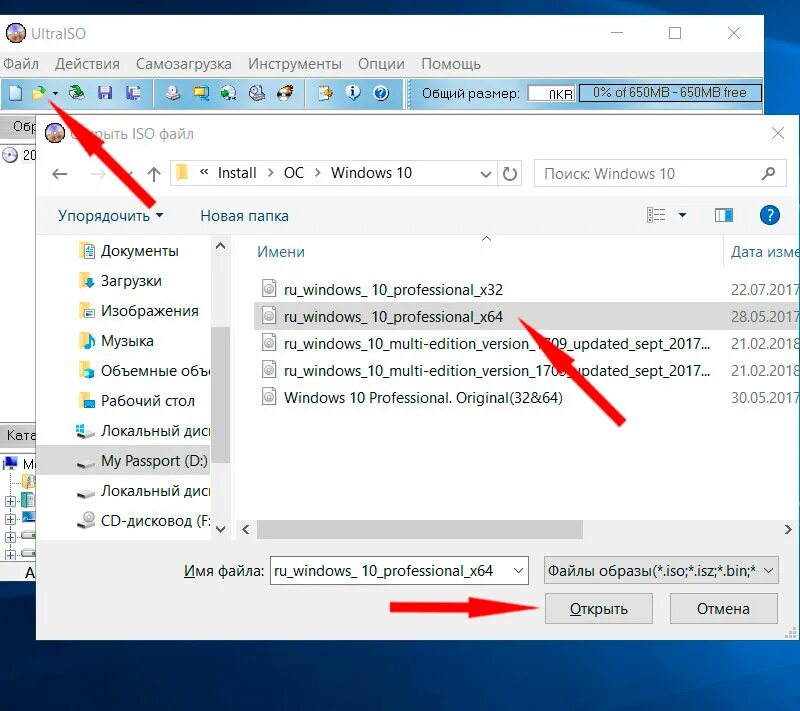The image size is (800, 711).
Task: Sort by the Имени column header
Action: pos(281,252)
